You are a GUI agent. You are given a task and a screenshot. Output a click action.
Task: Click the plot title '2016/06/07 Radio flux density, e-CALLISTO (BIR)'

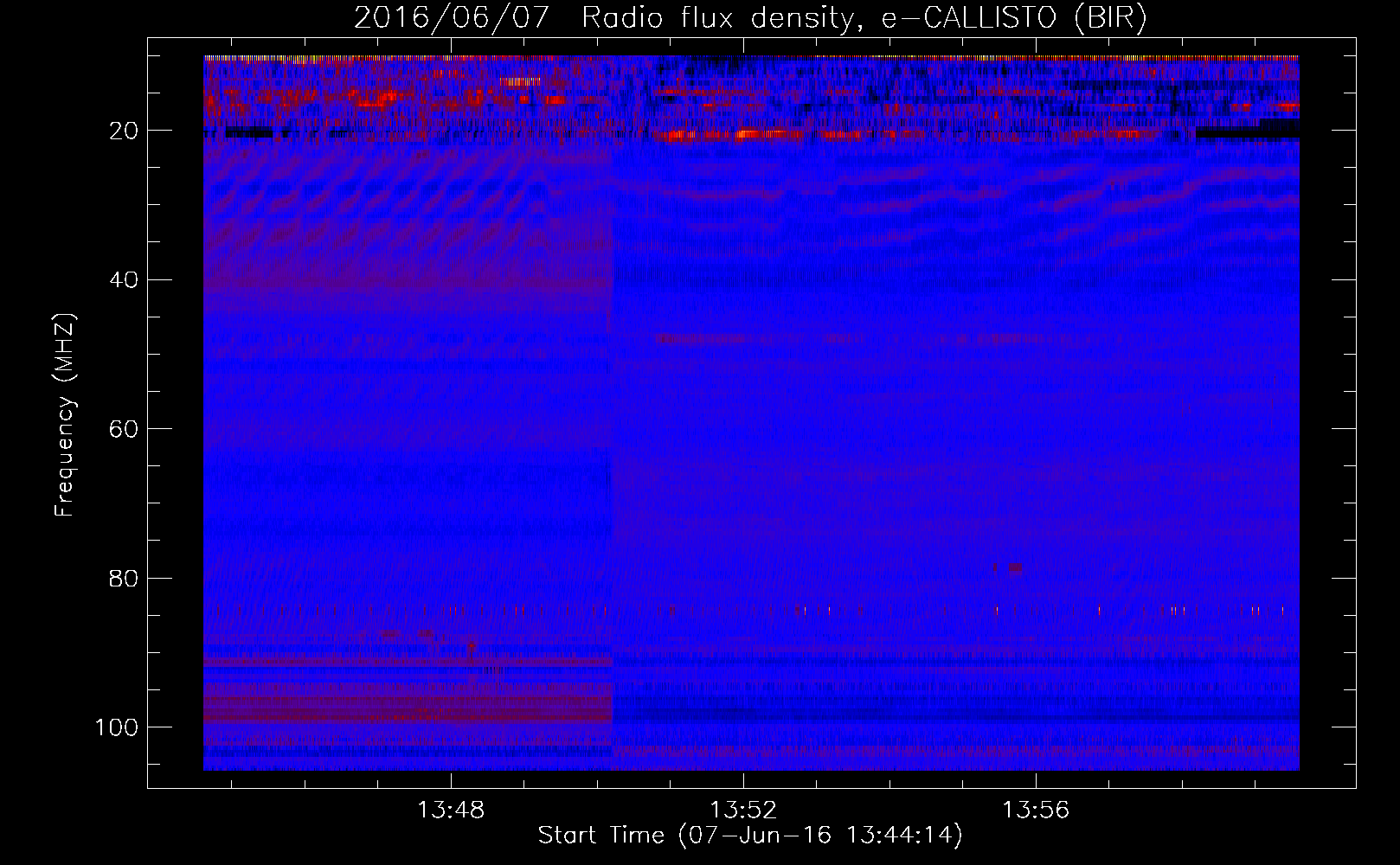(750, 18)
